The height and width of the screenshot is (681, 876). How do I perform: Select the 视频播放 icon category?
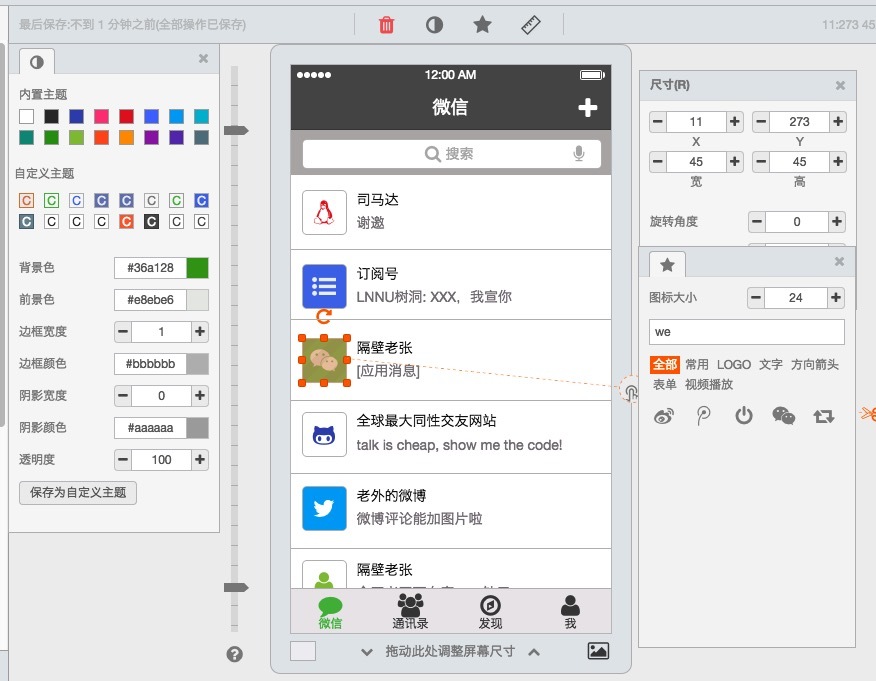(x=709, y=384)
